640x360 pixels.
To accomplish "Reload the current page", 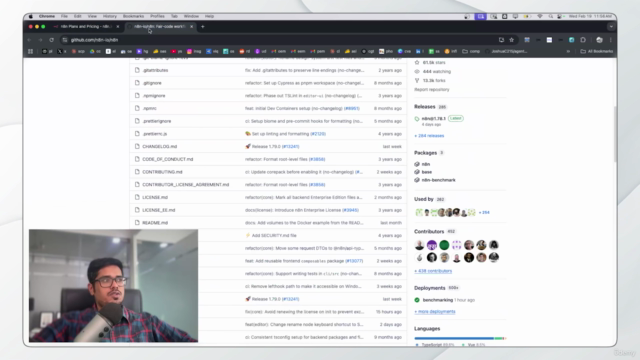I will pos(51,40).
